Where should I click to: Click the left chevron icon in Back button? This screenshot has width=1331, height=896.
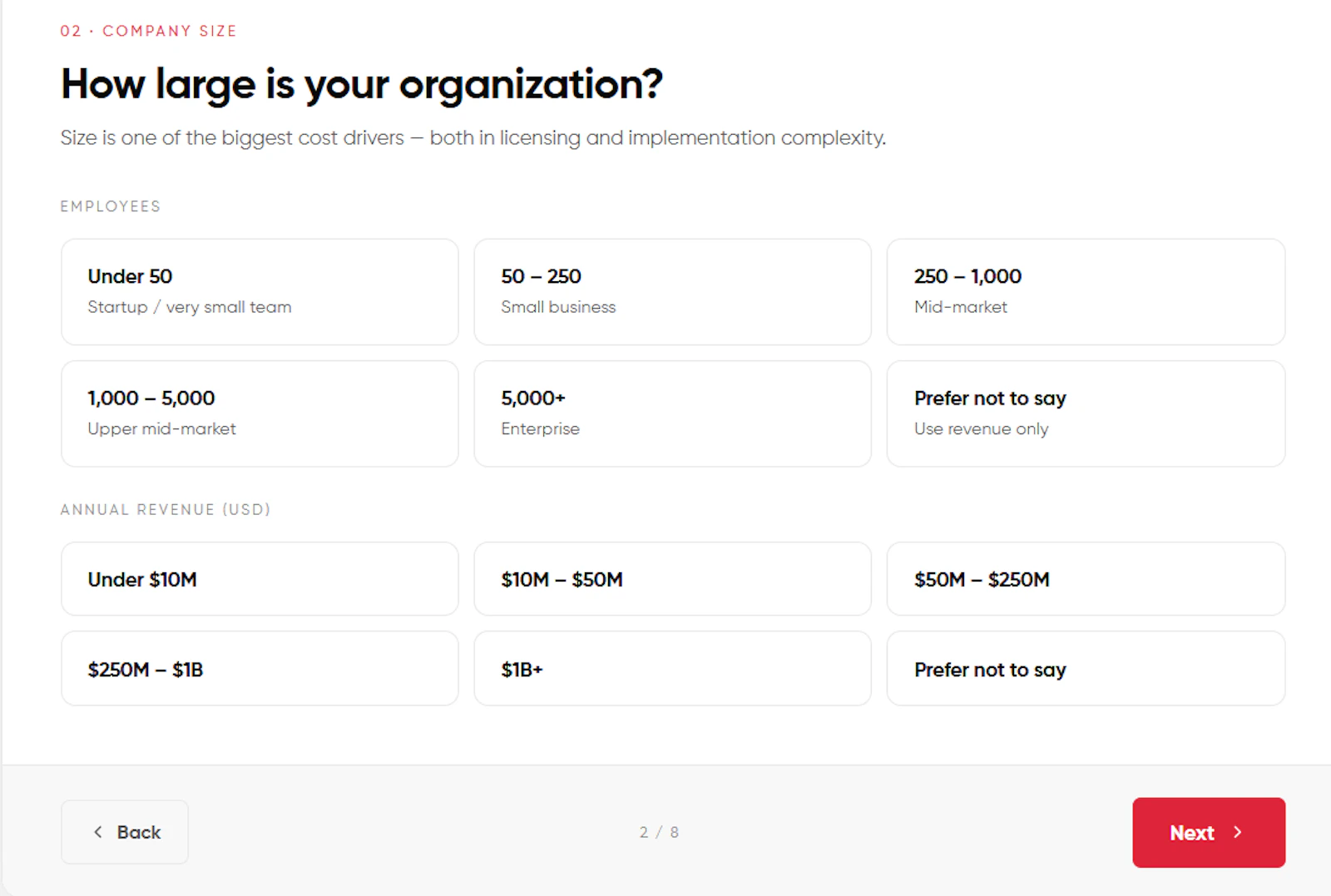pyautogui.click(x=98, y=832)
